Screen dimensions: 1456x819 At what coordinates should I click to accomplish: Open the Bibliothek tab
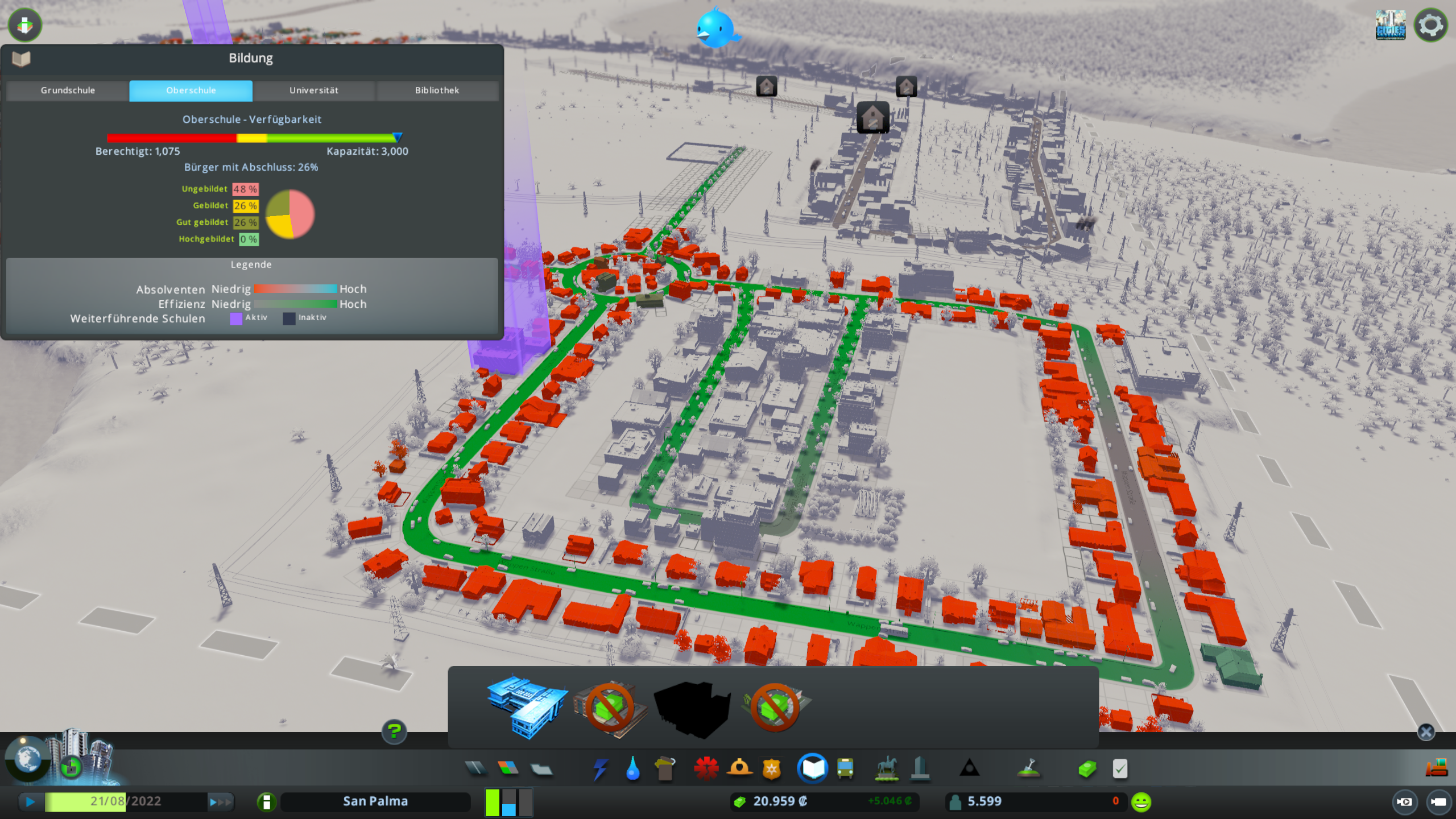pos(437,90)
